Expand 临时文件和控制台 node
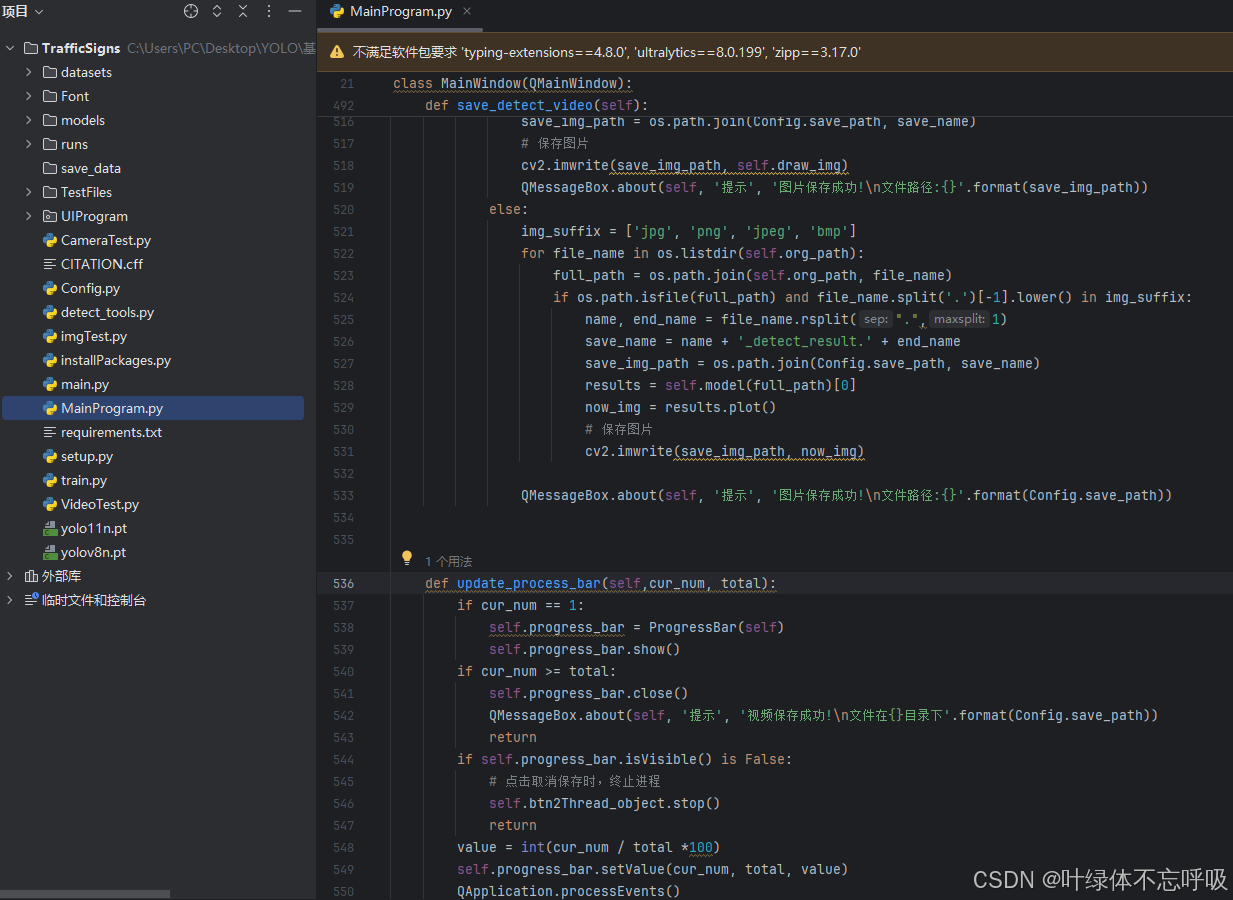The height and width of the screenshot is (900, 1233). [10, 600]
